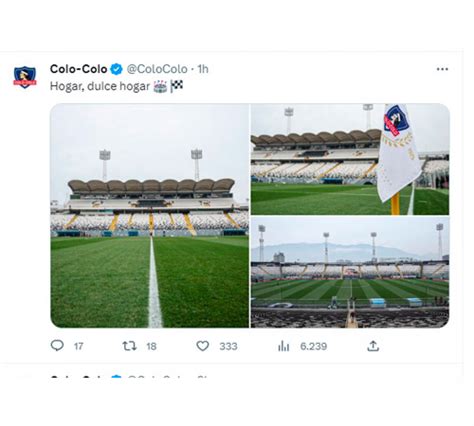Click the views count 6.239
This screenshot has height=426, width=474.
pyautogui.click(x=313, y=346)
